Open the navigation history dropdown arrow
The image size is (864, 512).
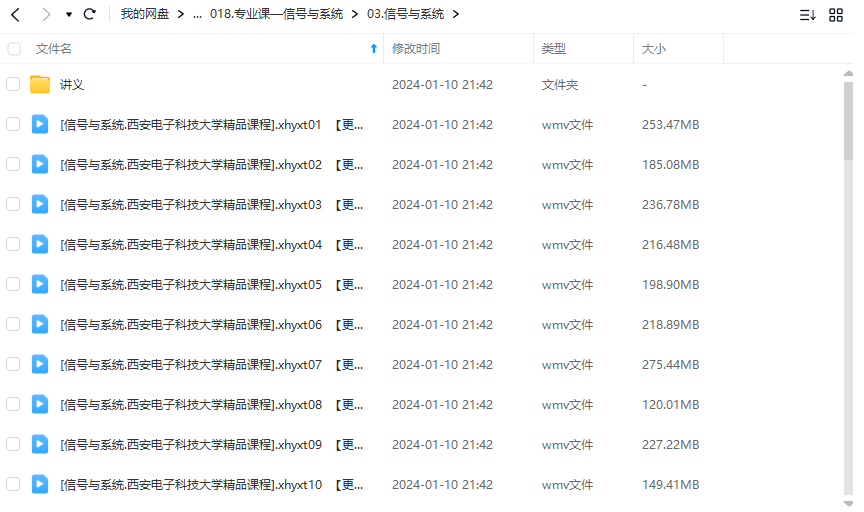(x=69, y=14)
